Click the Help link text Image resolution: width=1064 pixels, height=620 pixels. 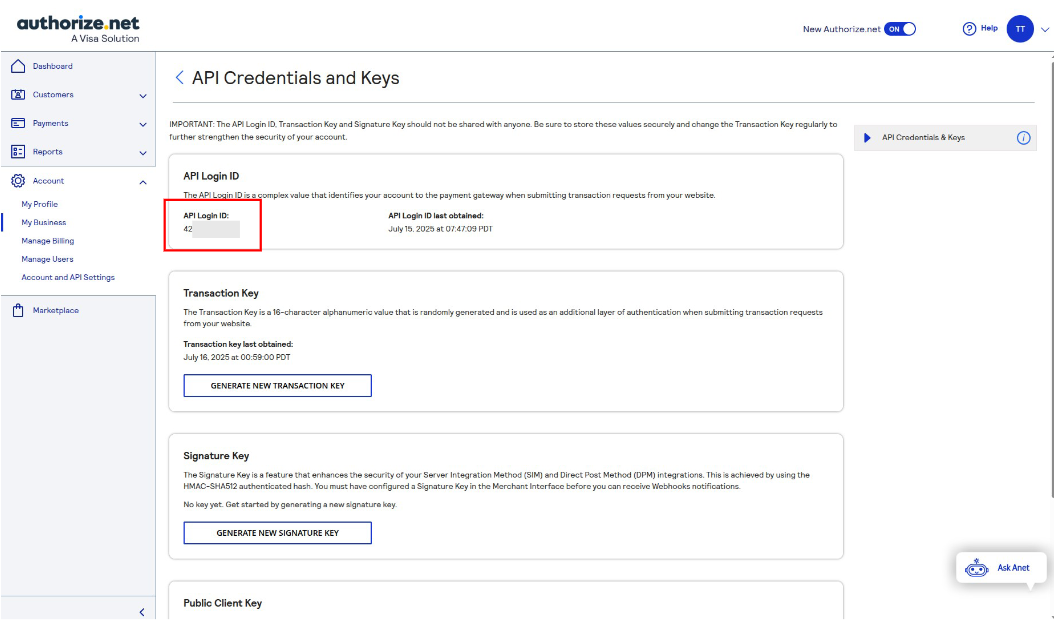click(x=989, y=28)
